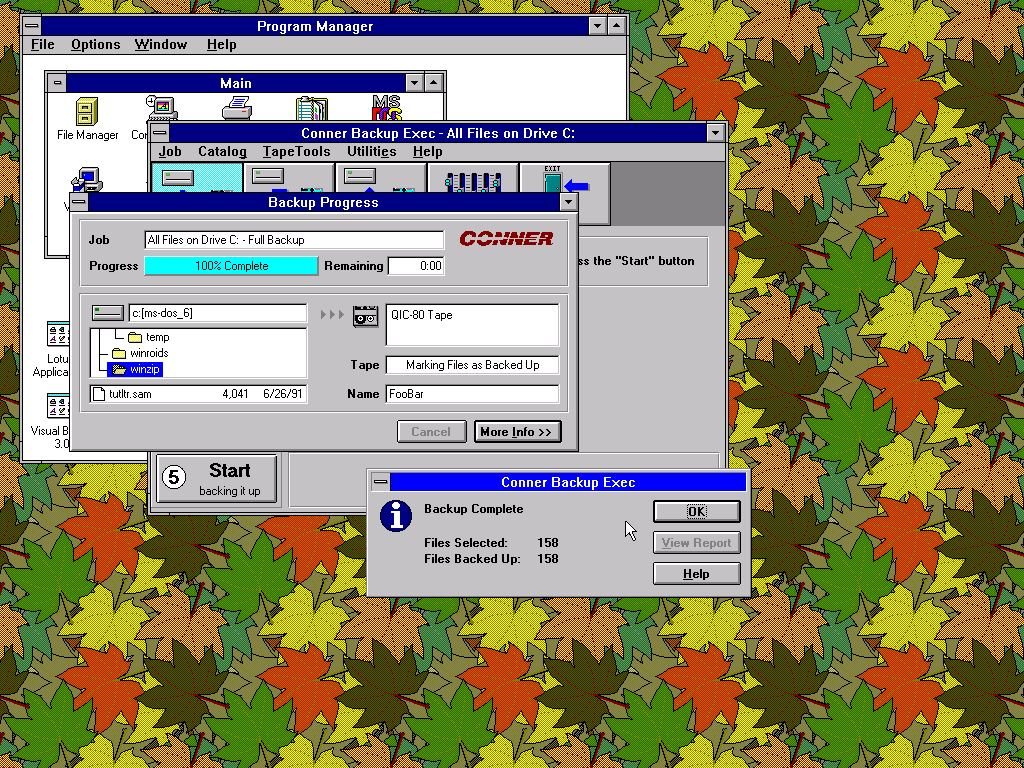The width and height of the screenshot is (1024, 768).
Task: Select the highlighted Backup toolbar button in Backup Exec
Action: [197, 178]
